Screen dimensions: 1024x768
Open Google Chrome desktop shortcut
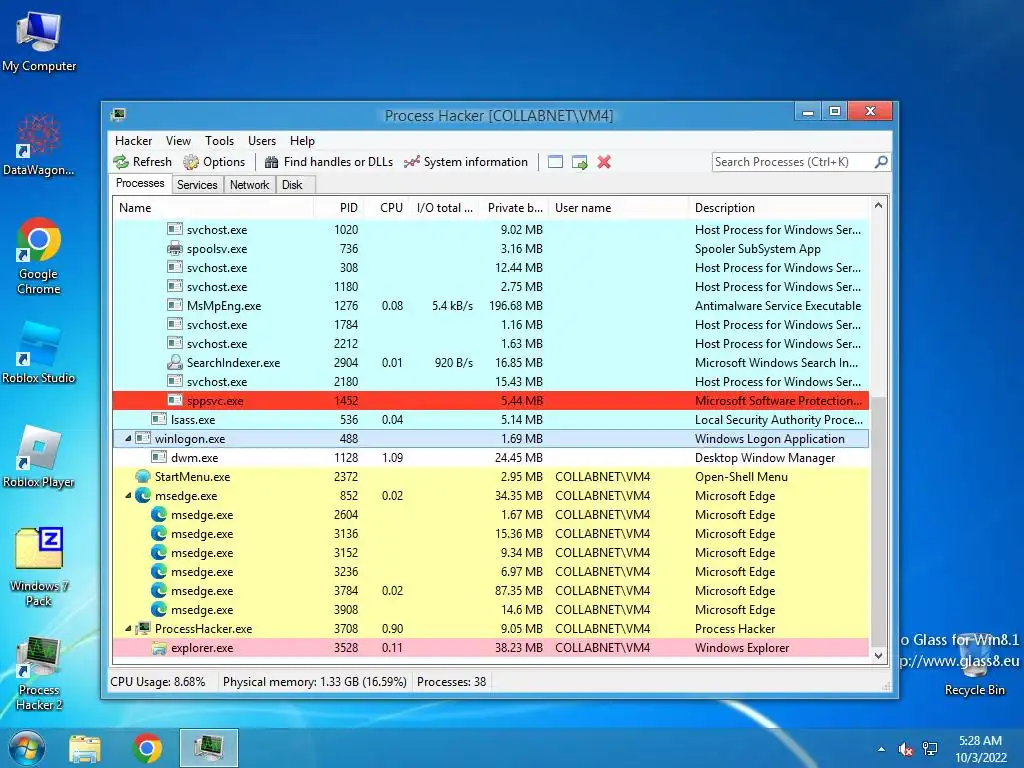[39, 256]
